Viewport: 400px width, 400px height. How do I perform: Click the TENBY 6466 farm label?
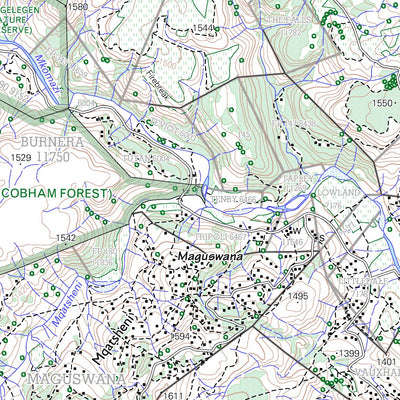coord(233,200)
